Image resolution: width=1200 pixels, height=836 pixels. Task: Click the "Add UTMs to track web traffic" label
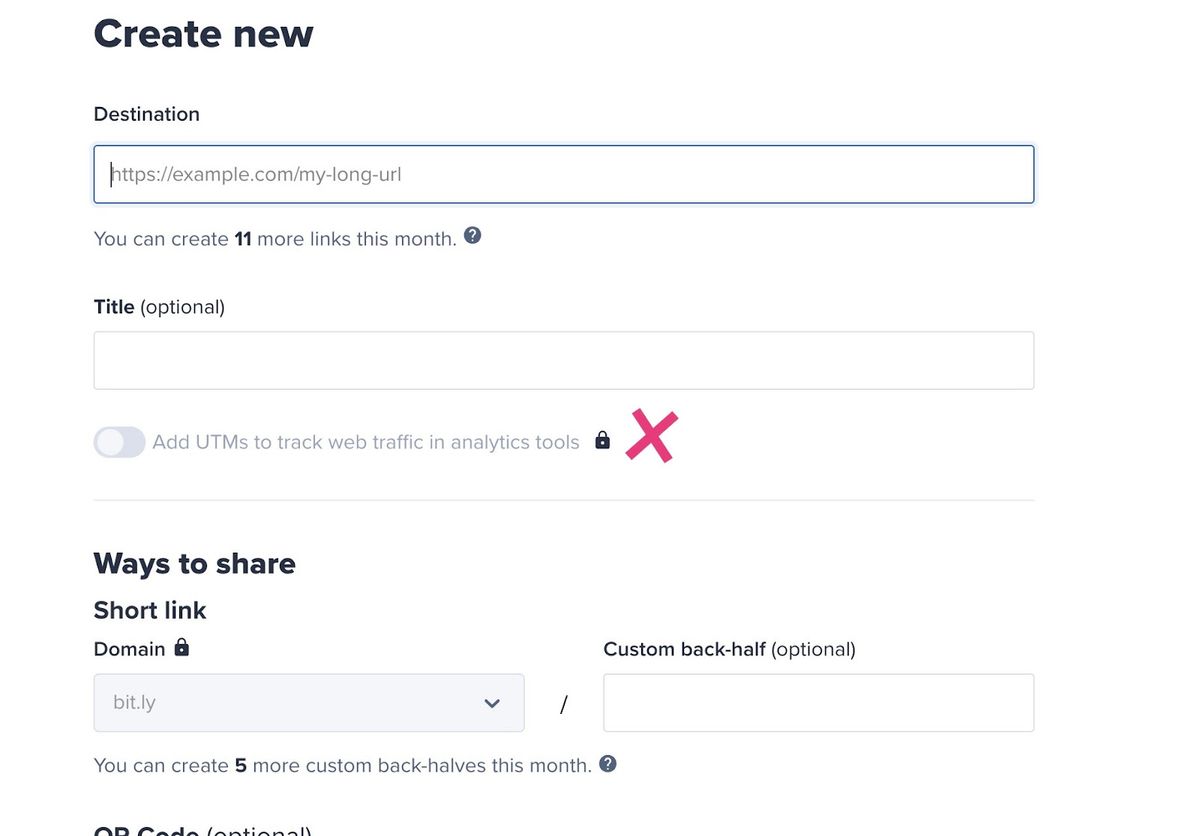pyautogui.click(x=366, y=442)
